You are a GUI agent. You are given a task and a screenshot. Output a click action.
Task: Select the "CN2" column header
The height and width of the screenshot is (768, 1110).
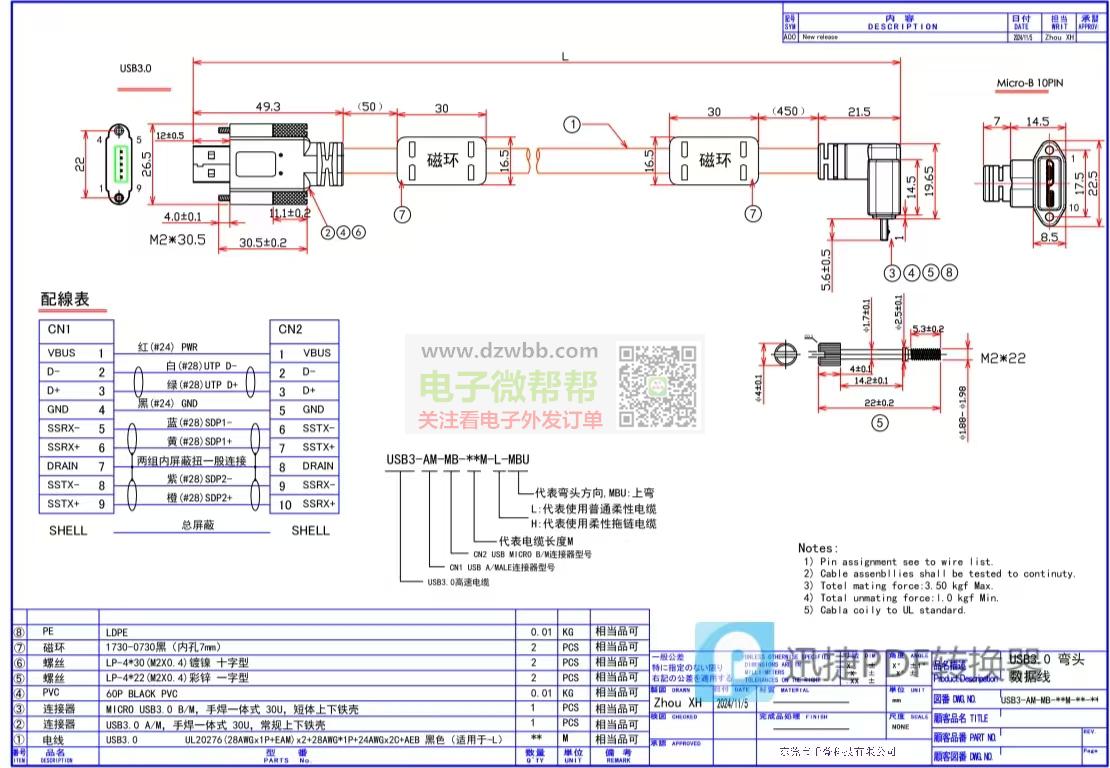pos(290,329)
